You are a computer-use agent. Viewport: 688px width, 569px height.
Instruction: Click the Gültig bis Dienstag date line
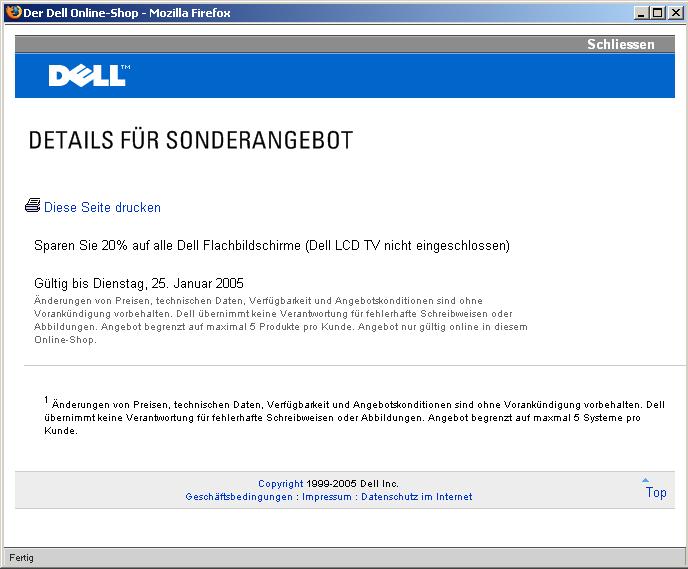(x=139, y=283)
